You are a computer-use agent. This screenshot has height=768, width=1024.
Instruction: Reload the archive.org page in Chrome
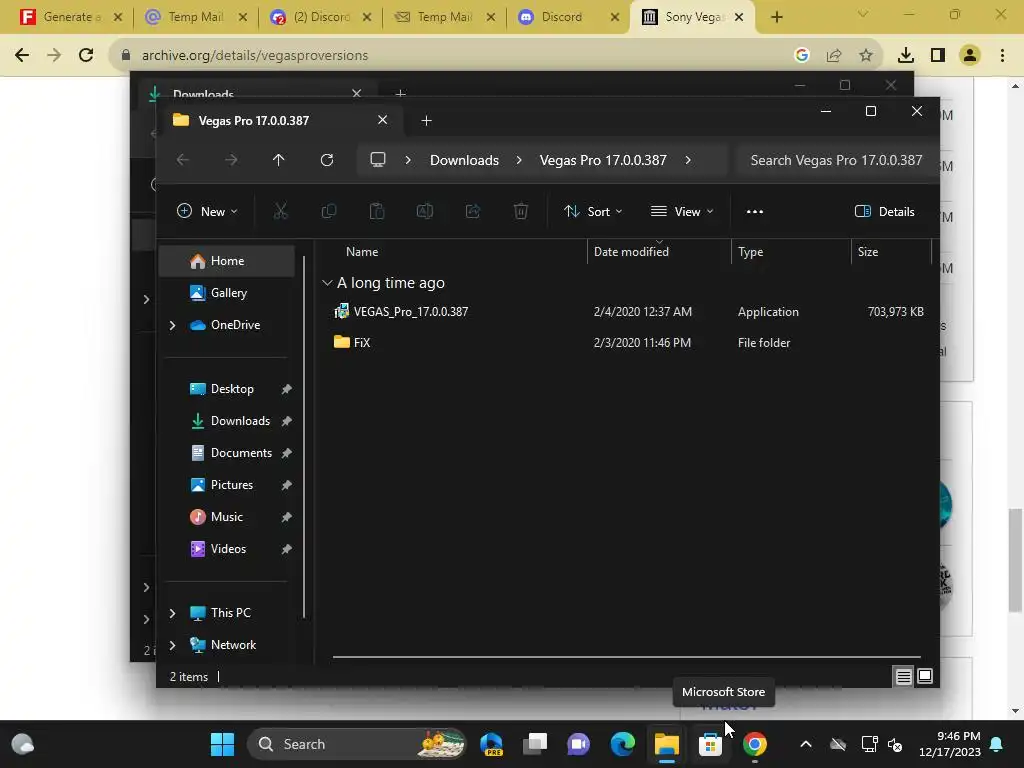pos(86,55)
